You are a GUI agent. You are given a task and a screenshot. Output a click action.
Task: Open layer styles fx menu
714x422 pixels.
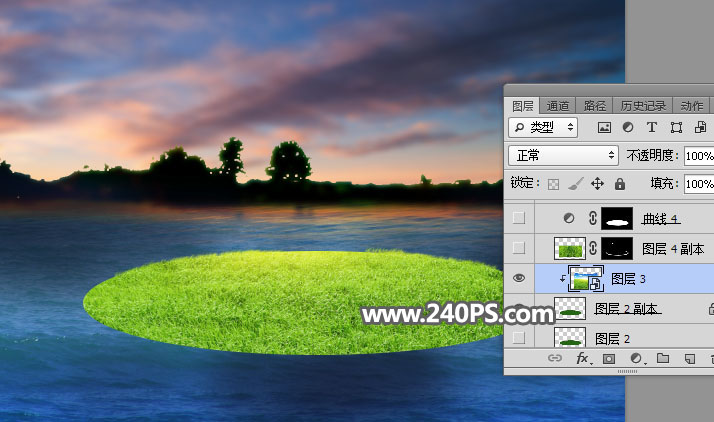tap(583, 358)
